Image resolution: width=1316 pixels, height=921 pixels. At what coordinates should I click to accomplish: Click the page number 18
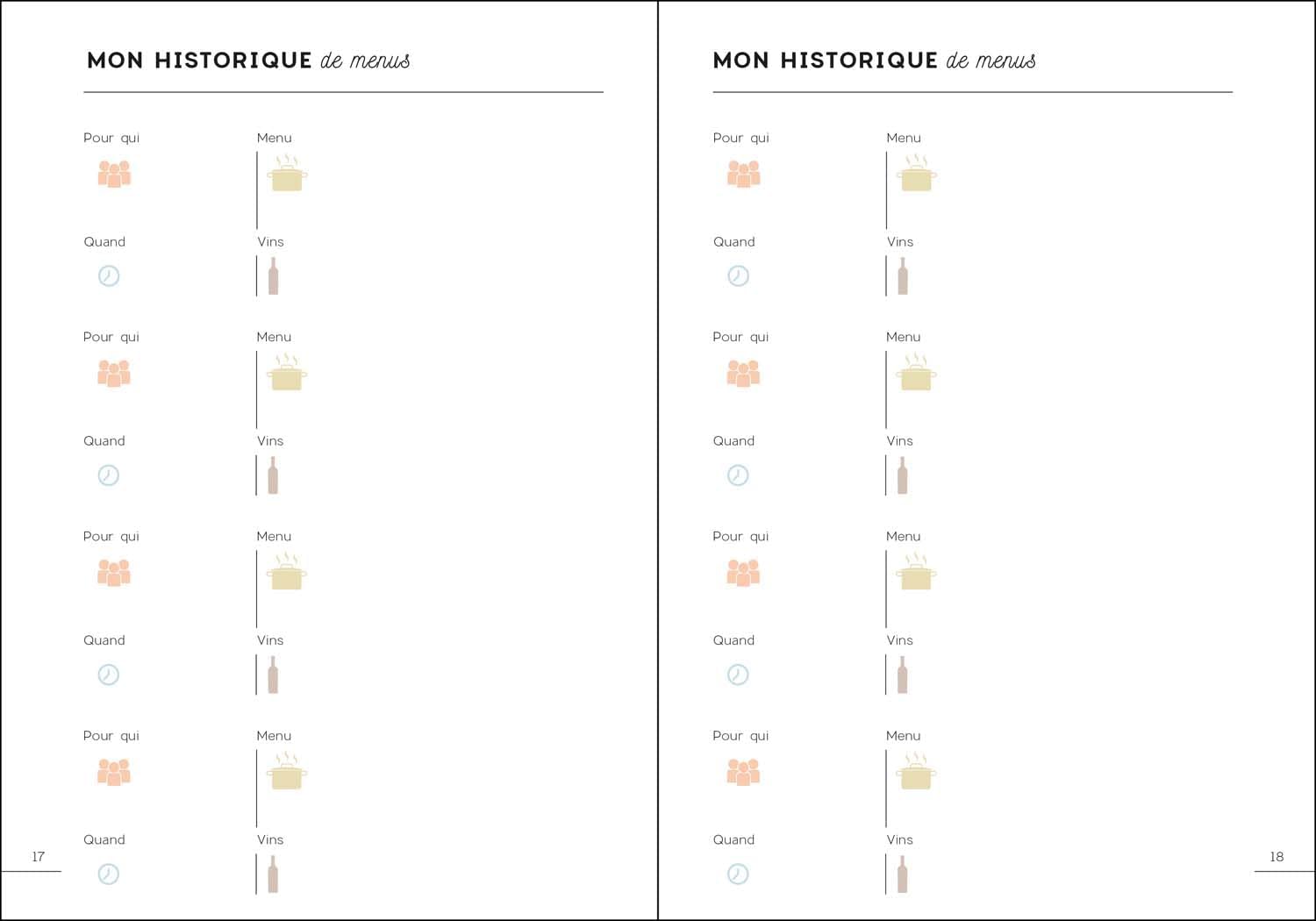click(x=1277, y=857)
